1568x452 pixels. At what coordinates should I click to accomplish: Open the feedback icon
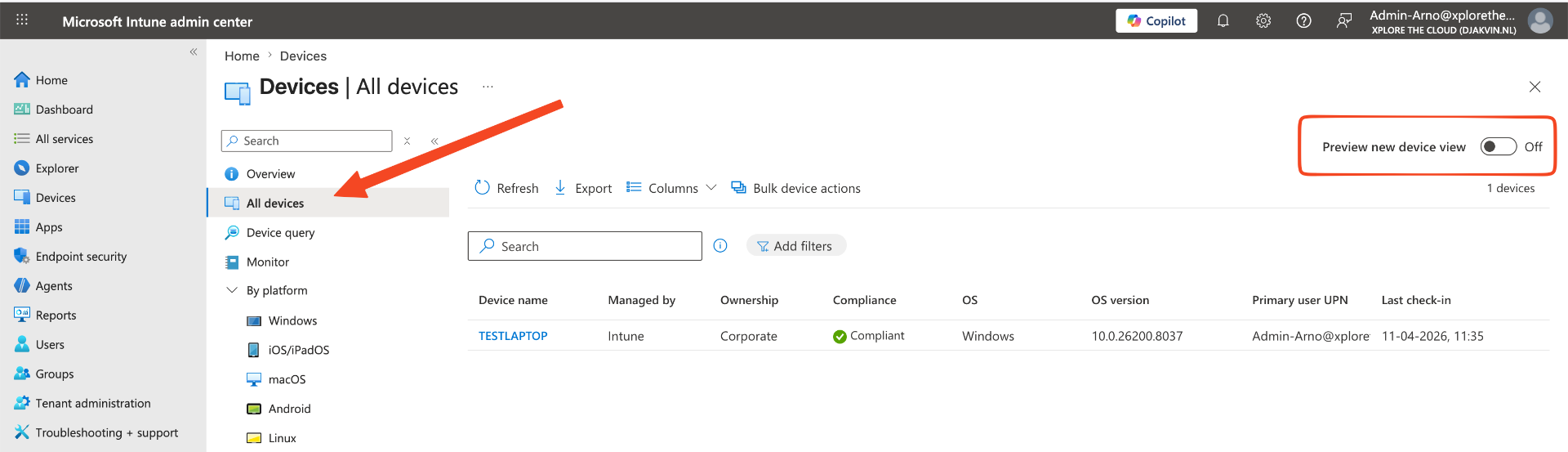(1343, 21)
